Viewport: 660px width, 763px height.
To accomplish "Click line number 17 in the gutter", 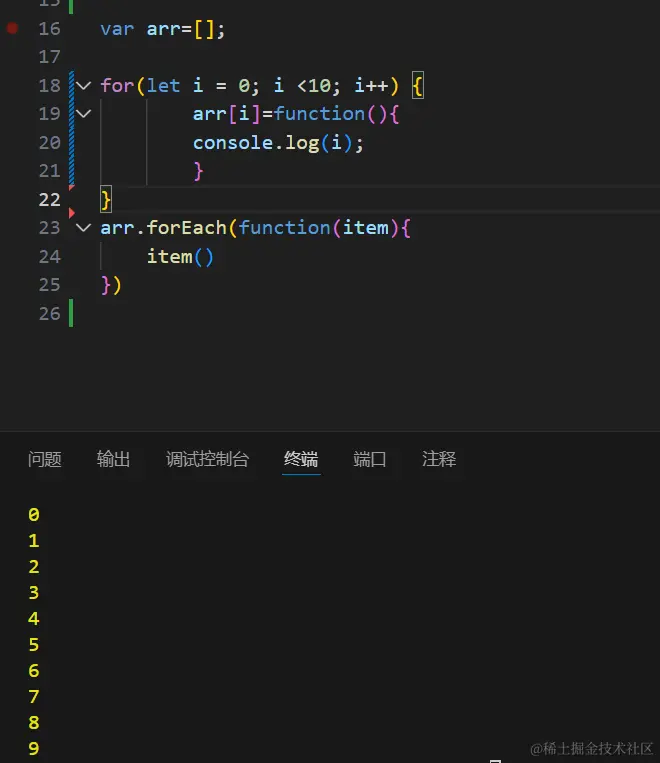I will tap(50, 57).
